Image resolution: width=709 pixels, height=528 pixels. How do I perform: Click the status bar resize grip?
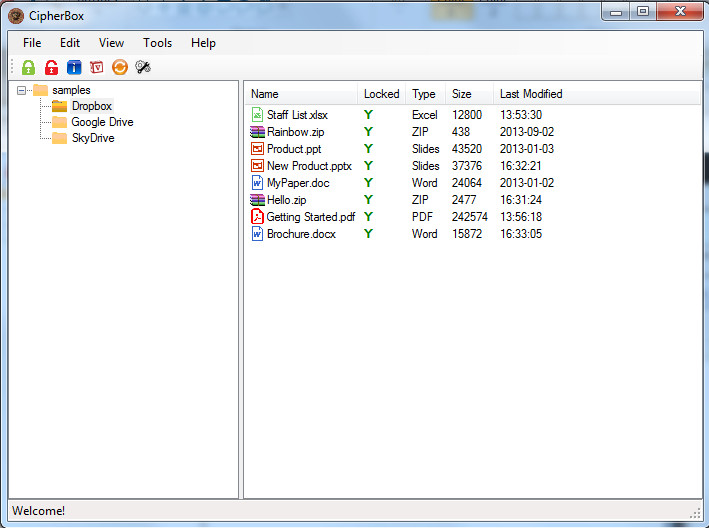click(695, 513)
